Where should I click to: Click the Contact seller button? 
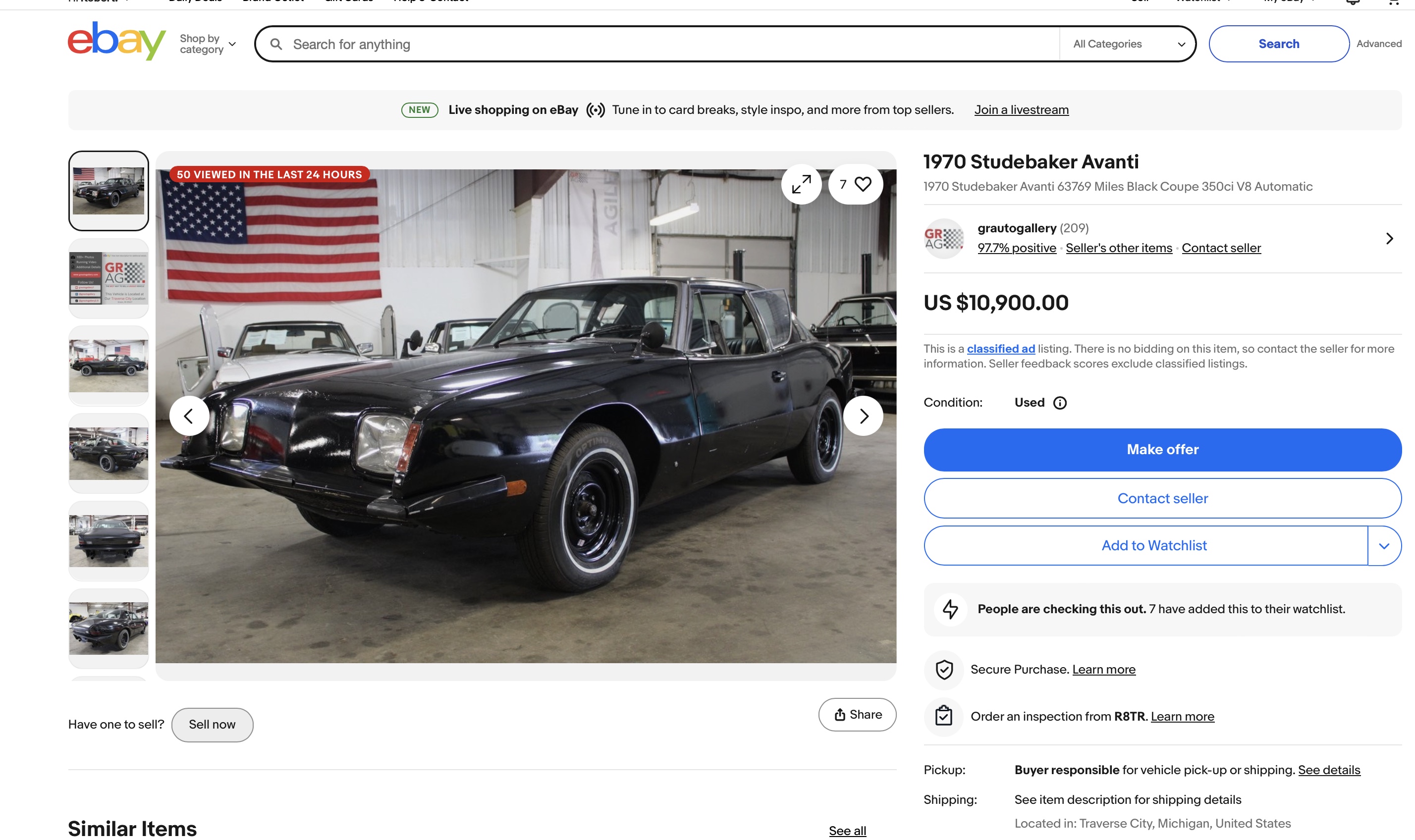tap(1162, 499)
